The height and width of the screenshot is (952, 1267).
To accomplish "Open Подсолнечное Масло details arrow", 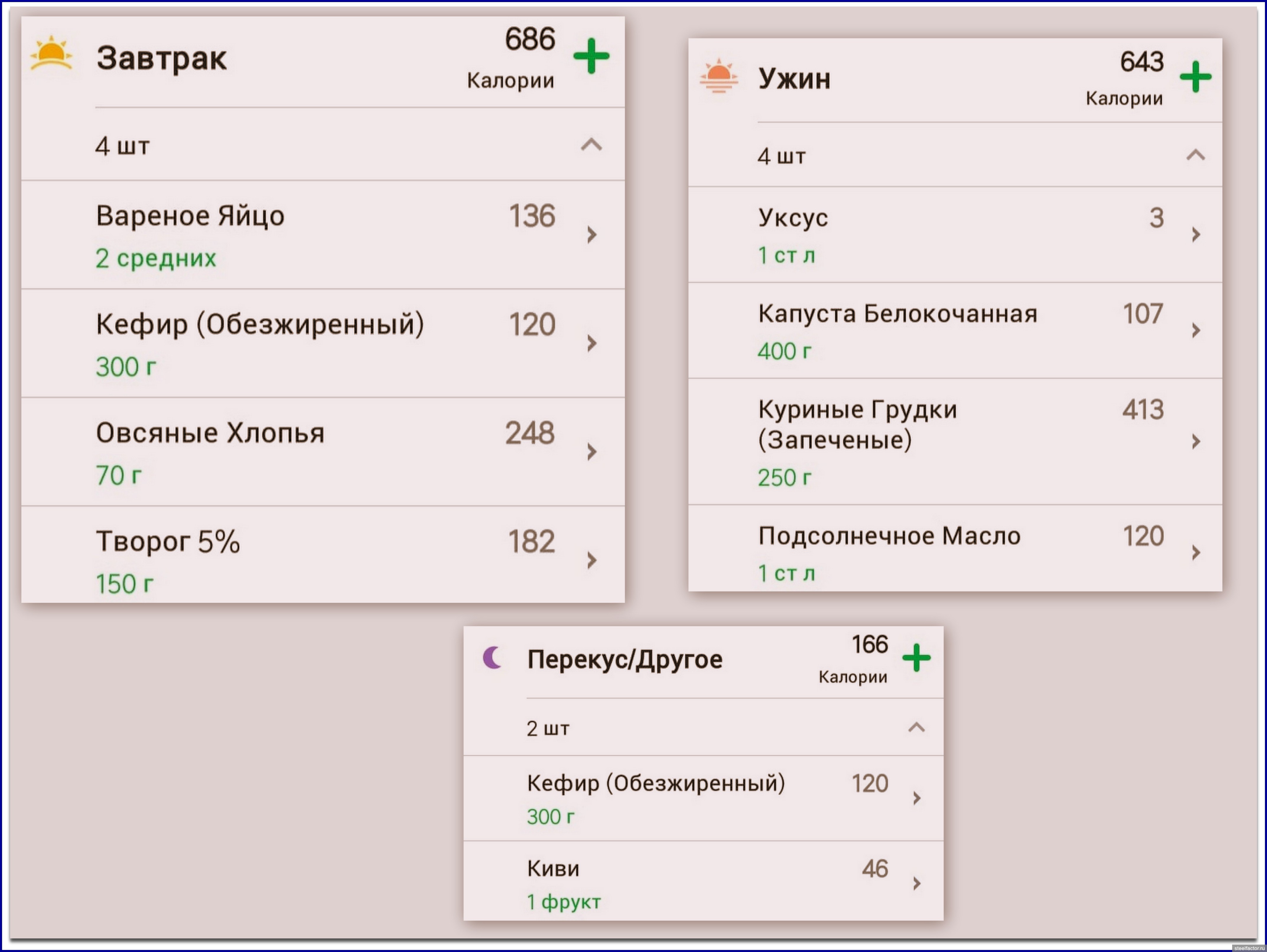I will [1196, 553].
